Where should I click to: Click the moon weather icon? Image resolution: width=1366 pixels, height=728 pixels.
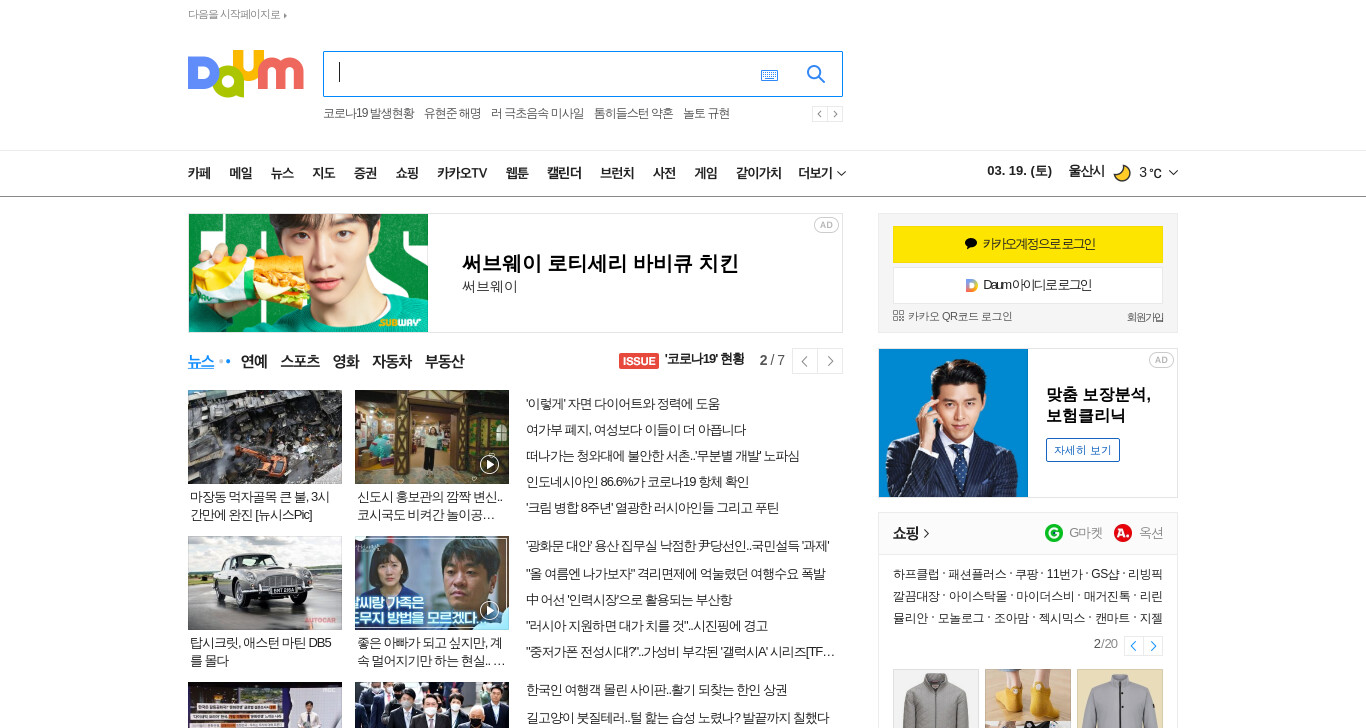pyautogui.click(x=1122, y=173)
